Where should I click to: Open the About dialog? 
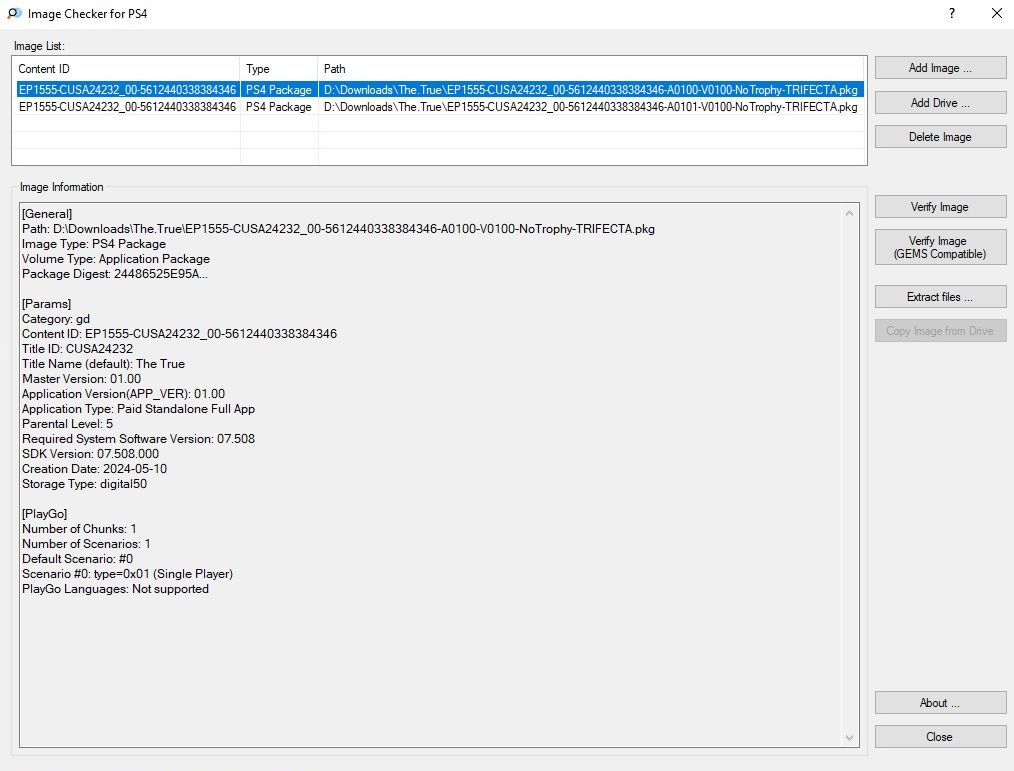tap(940, 703)
